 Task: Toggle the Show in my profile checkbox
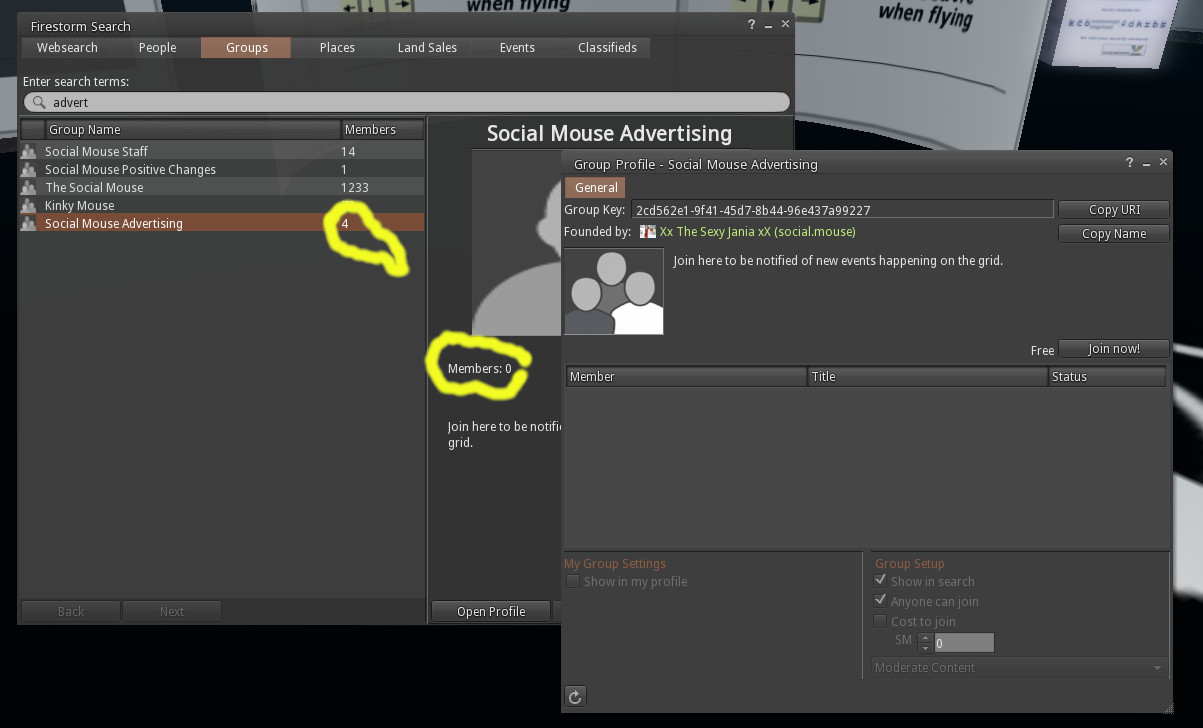[x=573, y=581]
